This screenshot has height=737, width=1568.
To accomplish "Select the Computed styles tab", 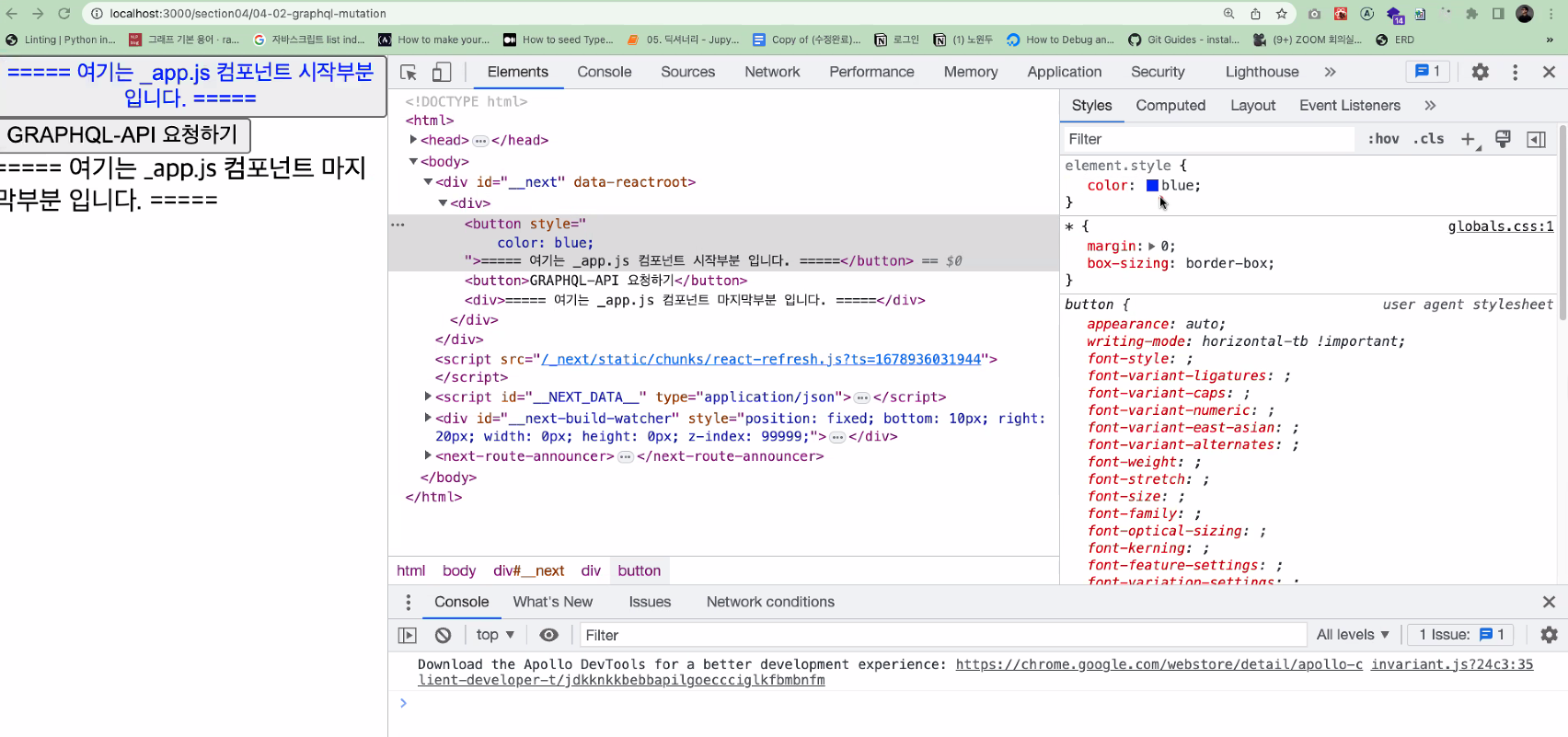I will (1170, 106).
